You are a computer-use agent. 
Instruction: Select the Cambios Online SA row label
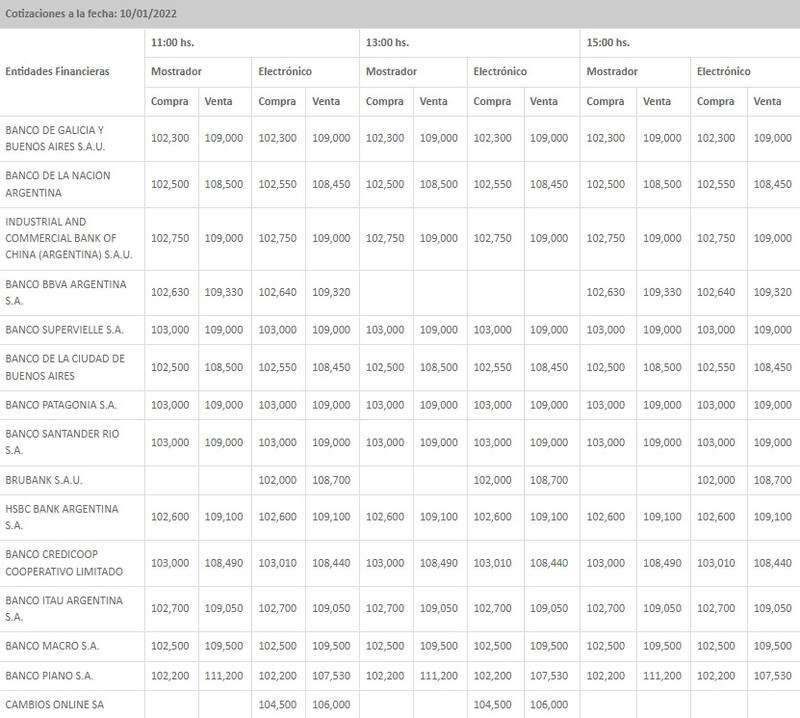[x=53, y=704]
